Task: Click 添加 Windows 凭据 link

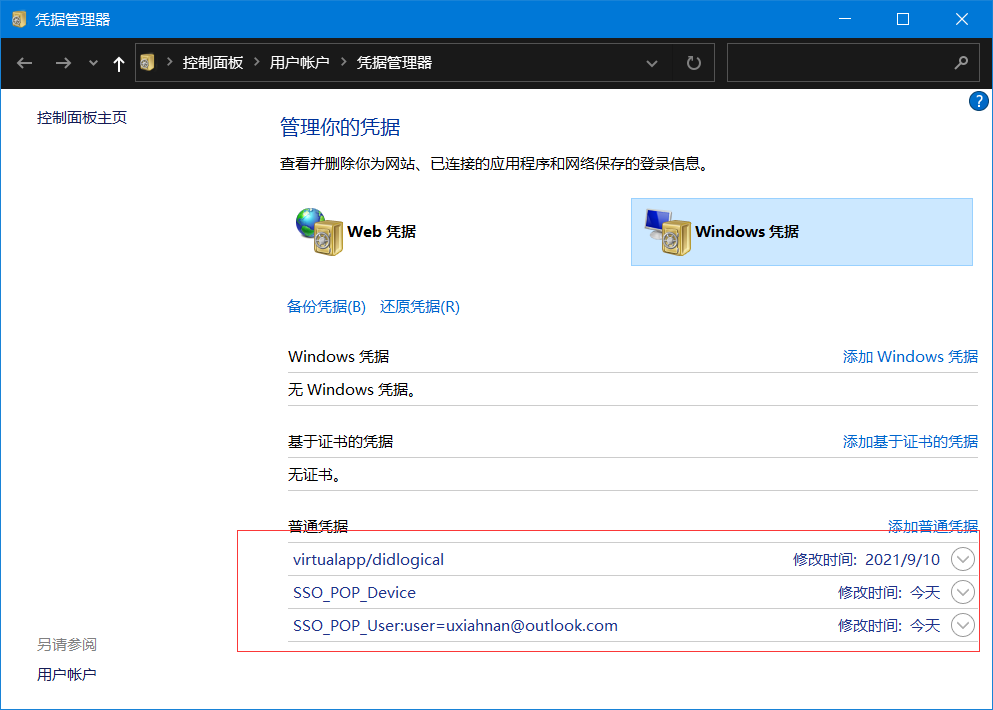Action: pos(910,357)
